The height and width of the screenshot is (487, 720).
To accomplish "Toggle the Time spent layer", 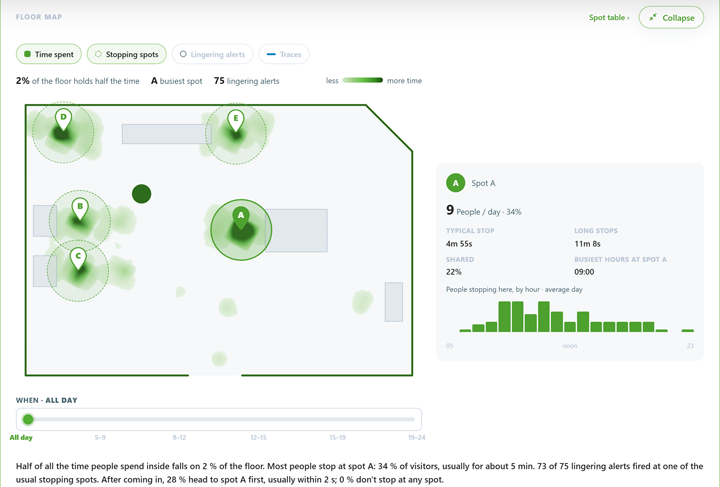I will (49, 54).
